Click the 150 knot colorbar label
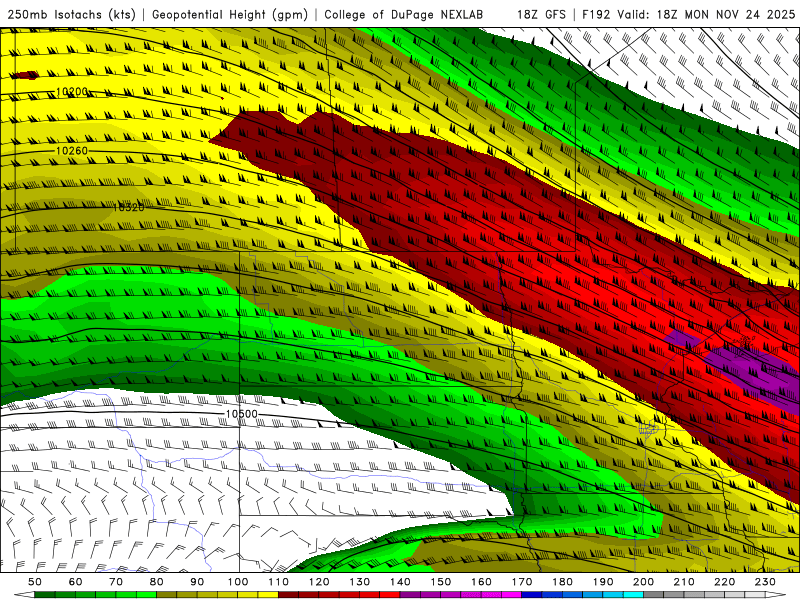Viewport: 800px width, 600px height. 440,582
